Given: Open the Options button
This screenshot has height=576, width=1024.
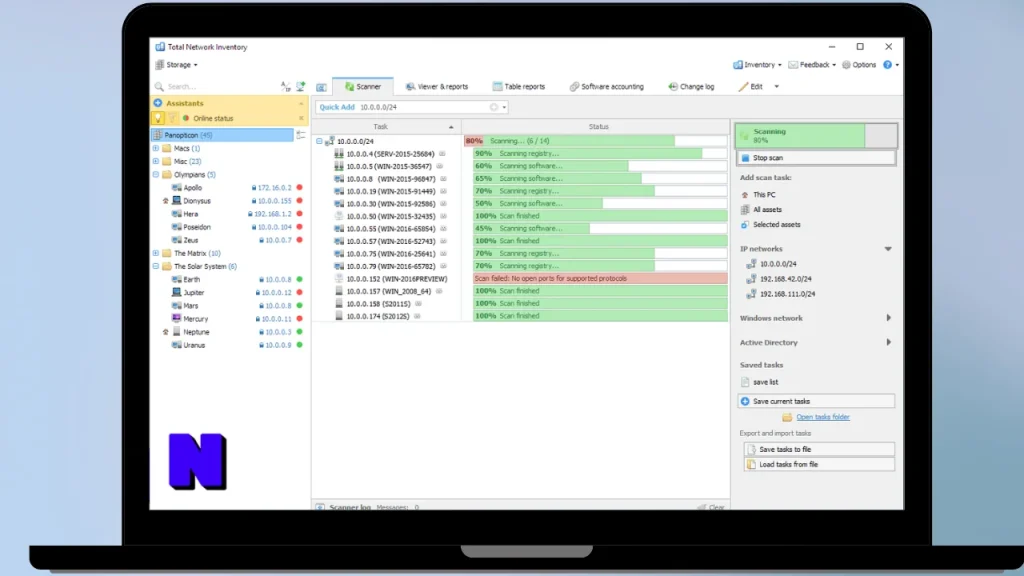Looking at the screenshot, I should click(x=859, y=65).
